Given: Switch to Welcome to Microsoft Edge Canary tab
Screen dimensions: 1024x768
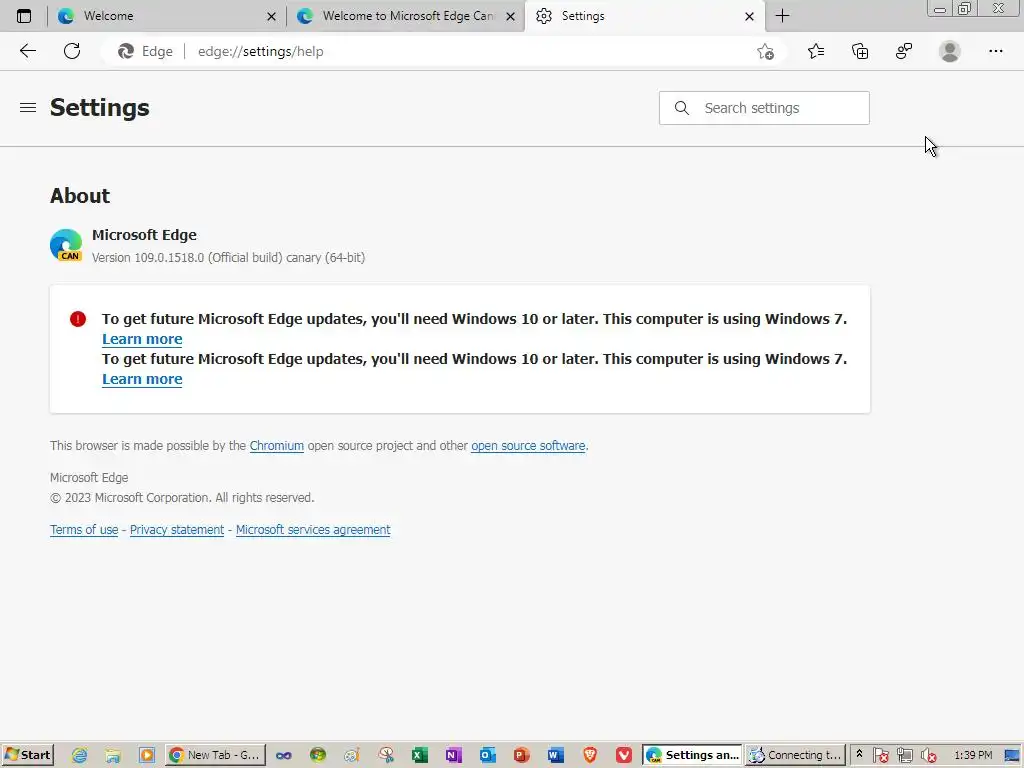Looking at the screenshot, I should tap(408, 16).
